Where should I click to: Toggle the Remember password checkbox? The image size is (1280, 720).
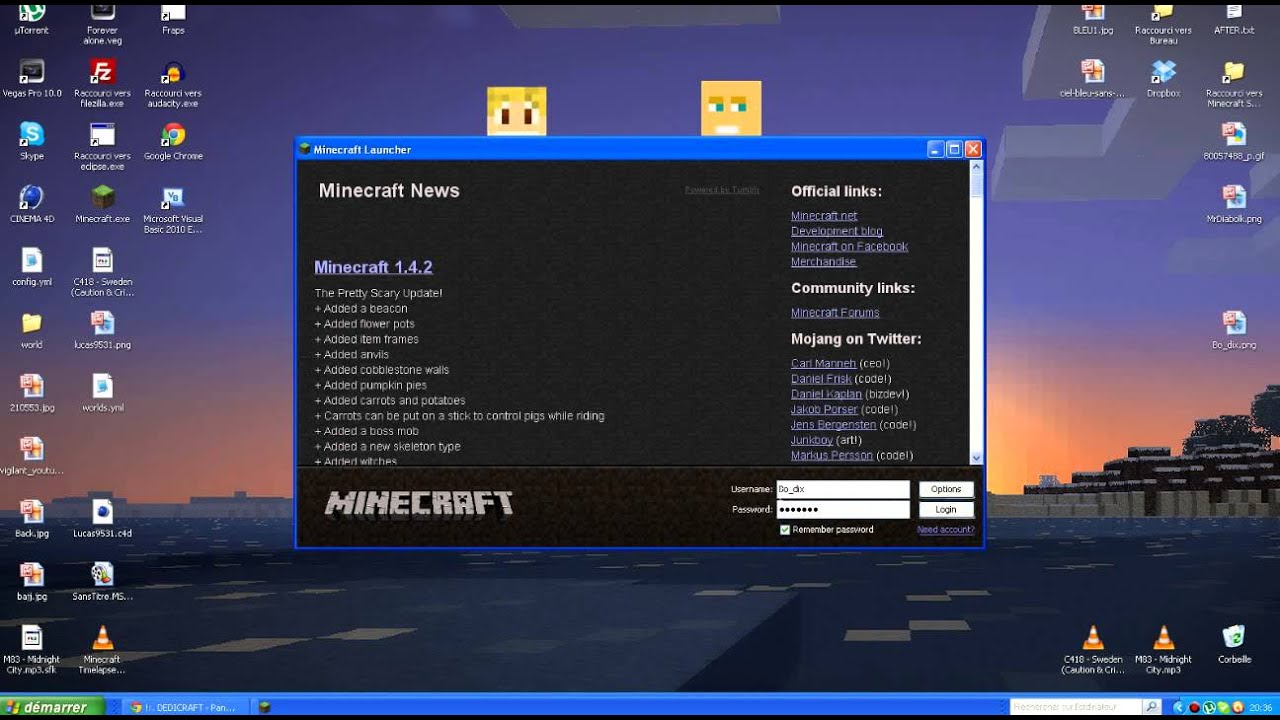point(785,530)
